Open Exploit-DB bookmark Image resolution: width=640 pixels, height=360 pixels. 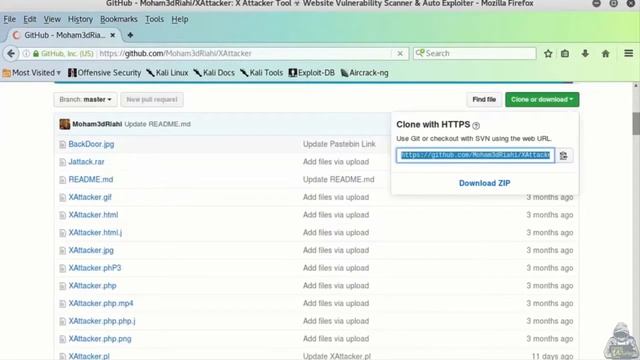[311, 73]
